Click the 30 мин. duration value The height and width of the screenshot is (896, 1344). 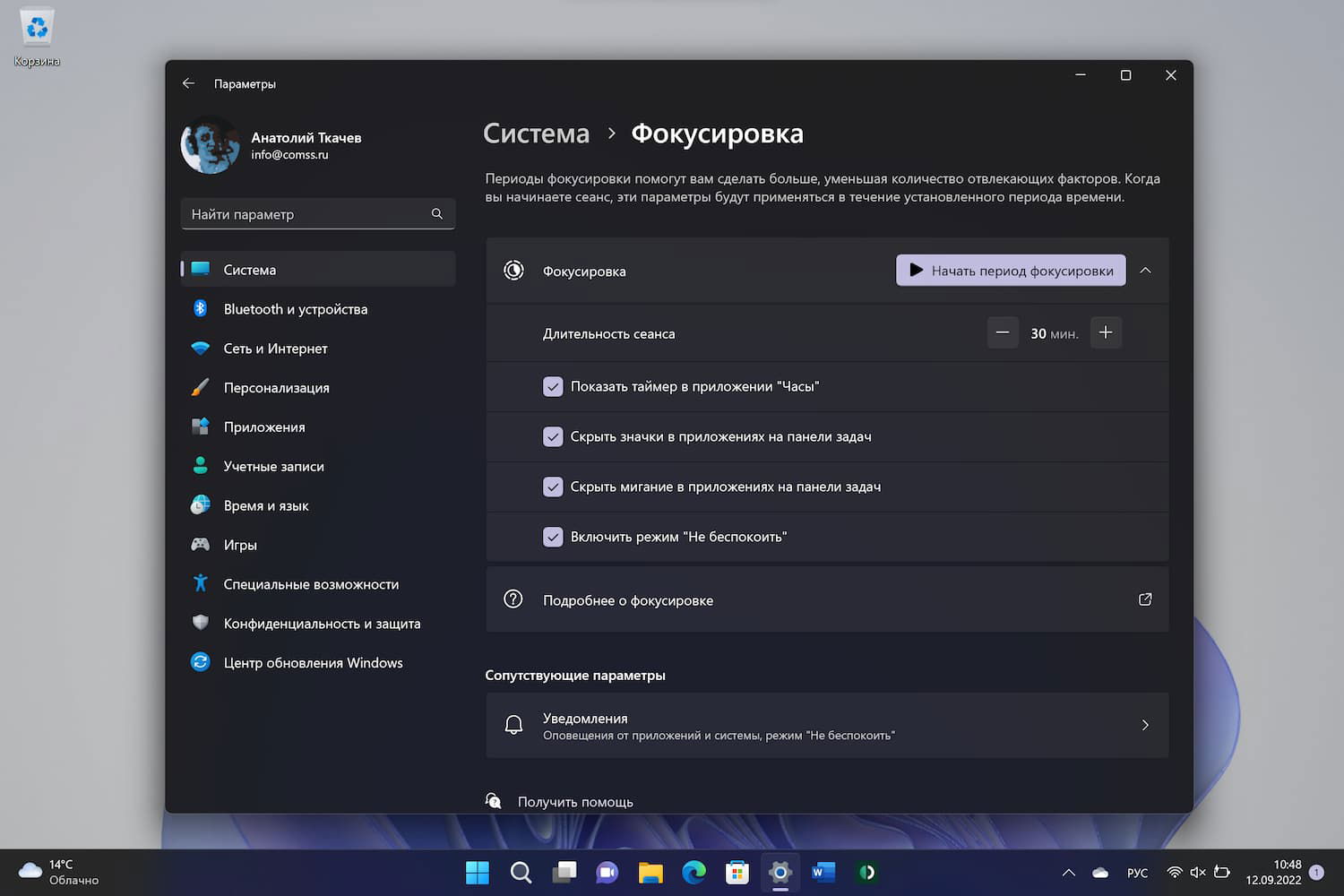point(1055,333)
